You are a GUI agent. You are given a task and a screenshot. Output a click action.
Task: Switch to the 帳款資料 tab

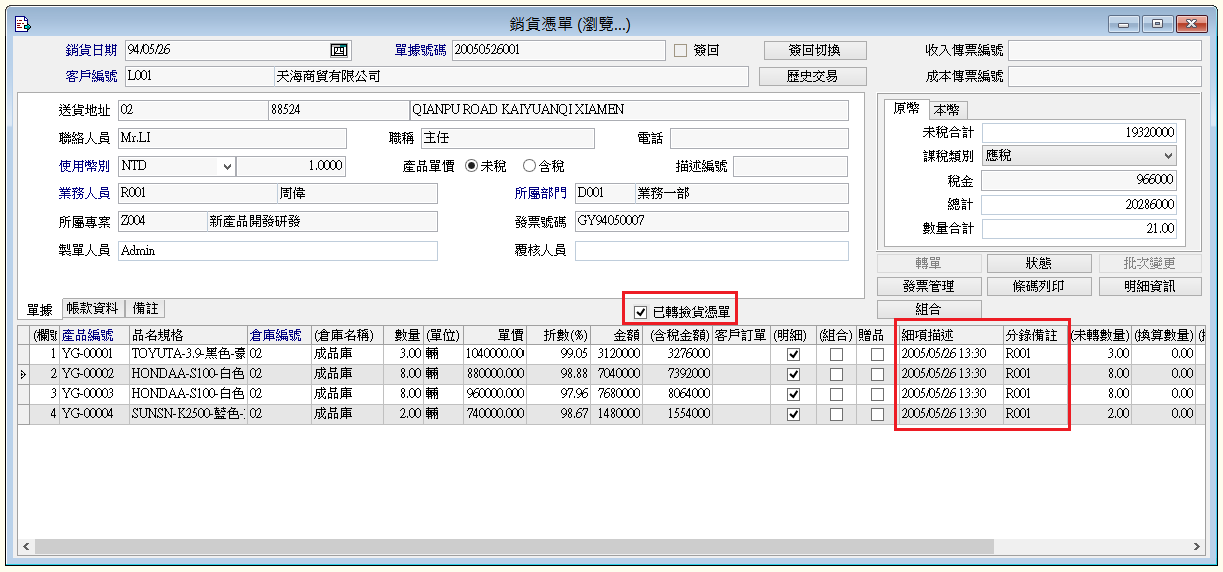coord(93,308)
